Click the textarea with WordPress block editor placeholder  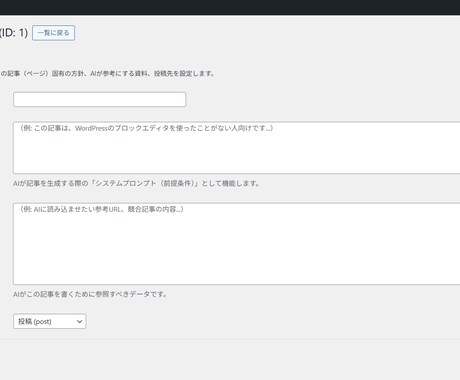pos(237,148)
